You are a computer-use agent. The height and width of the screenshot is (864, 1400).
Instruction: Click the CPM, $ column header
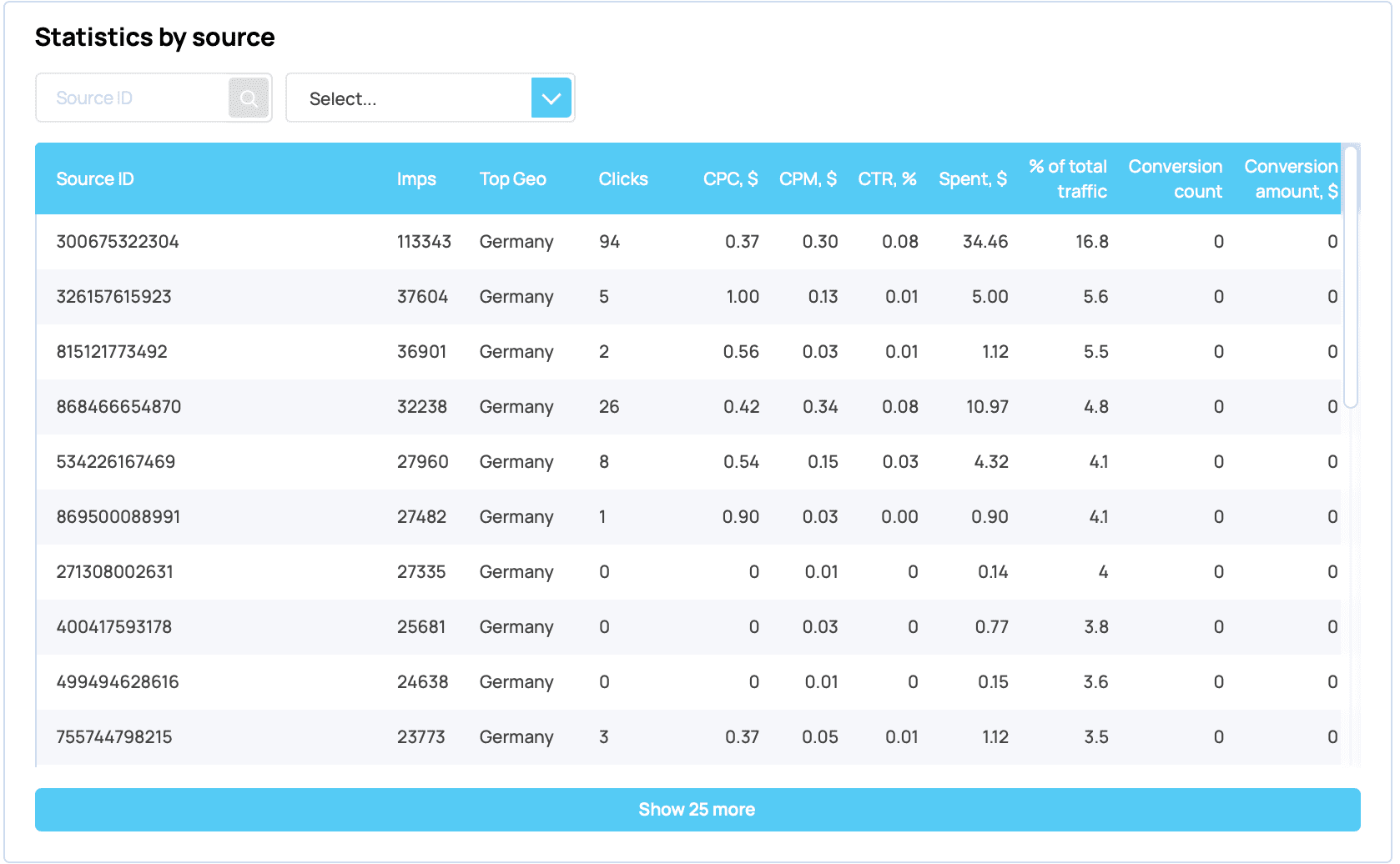click(x=807, y=179)
